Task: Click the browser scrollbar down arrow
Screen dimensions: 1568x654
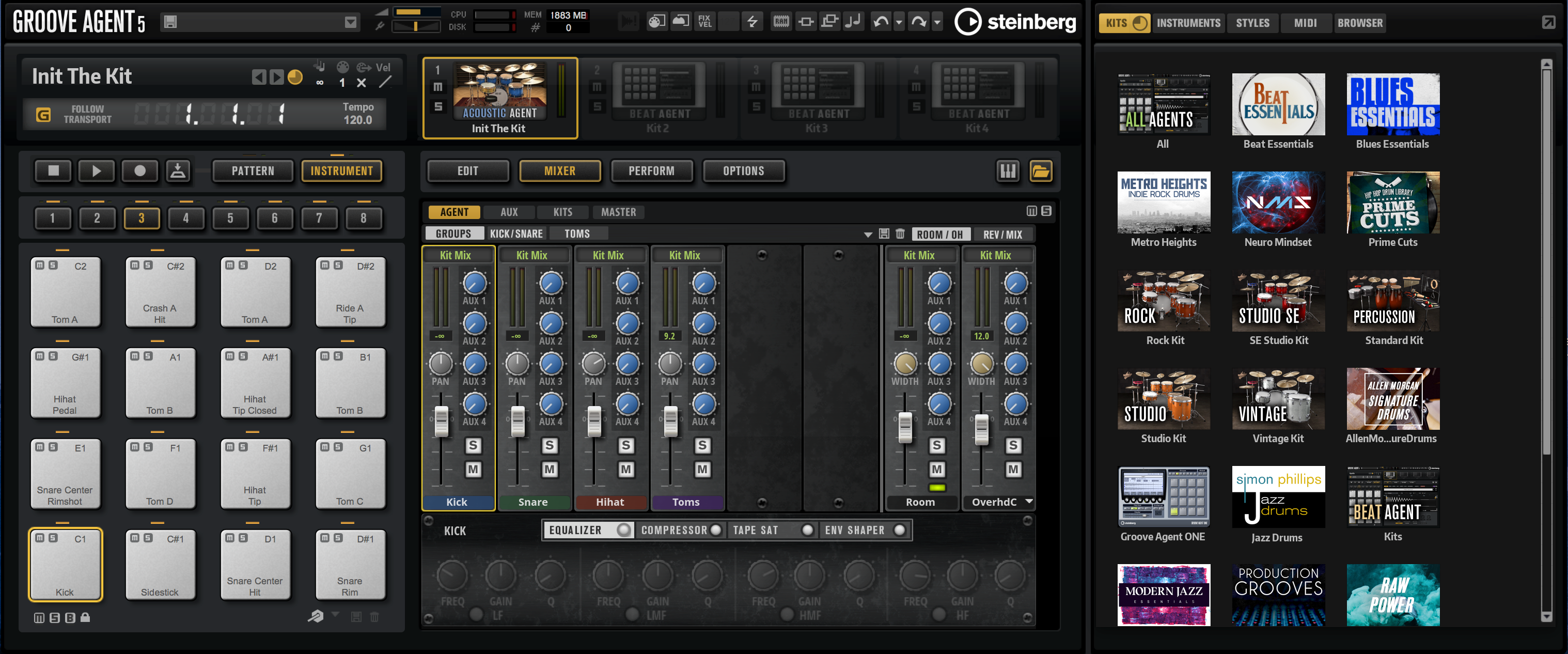Action: 1547,616
